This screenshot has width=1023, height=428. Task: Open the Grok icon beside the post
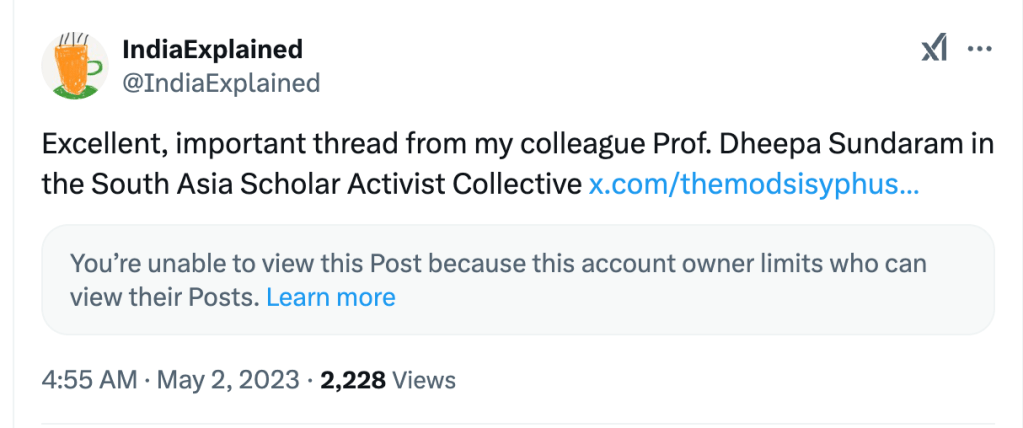pos(934,50)
